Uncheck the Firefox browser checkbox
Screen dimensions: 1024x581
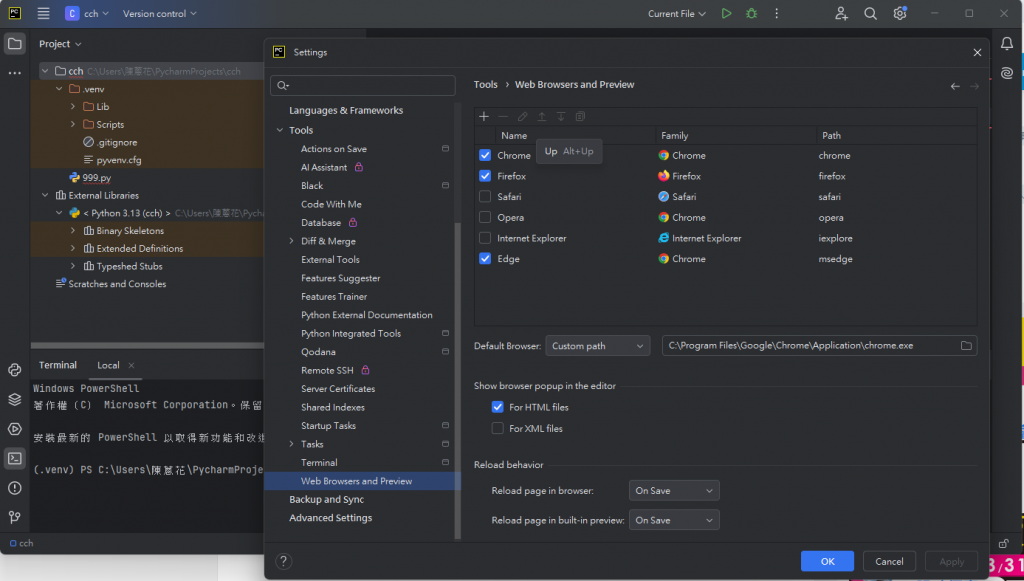(485, 176)
